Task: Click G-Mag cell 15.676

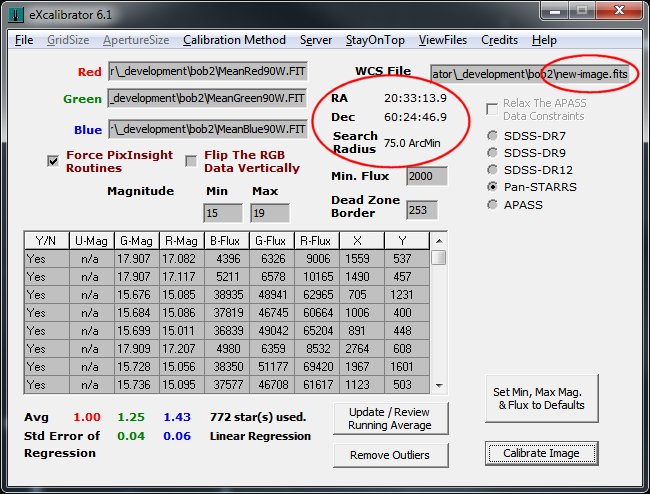Action: (x=137, y=295)
